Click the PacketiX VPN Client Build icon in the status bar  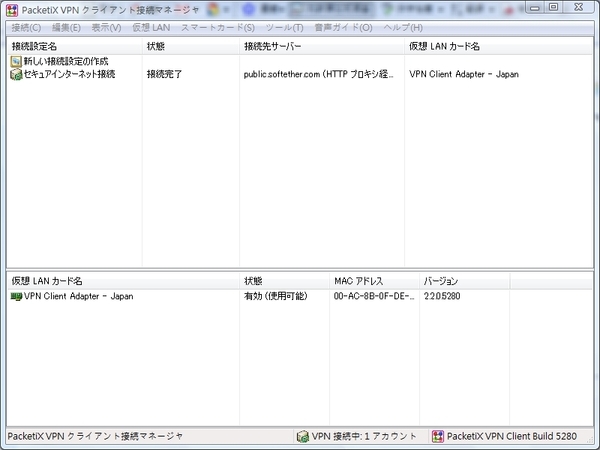point(438,436)
